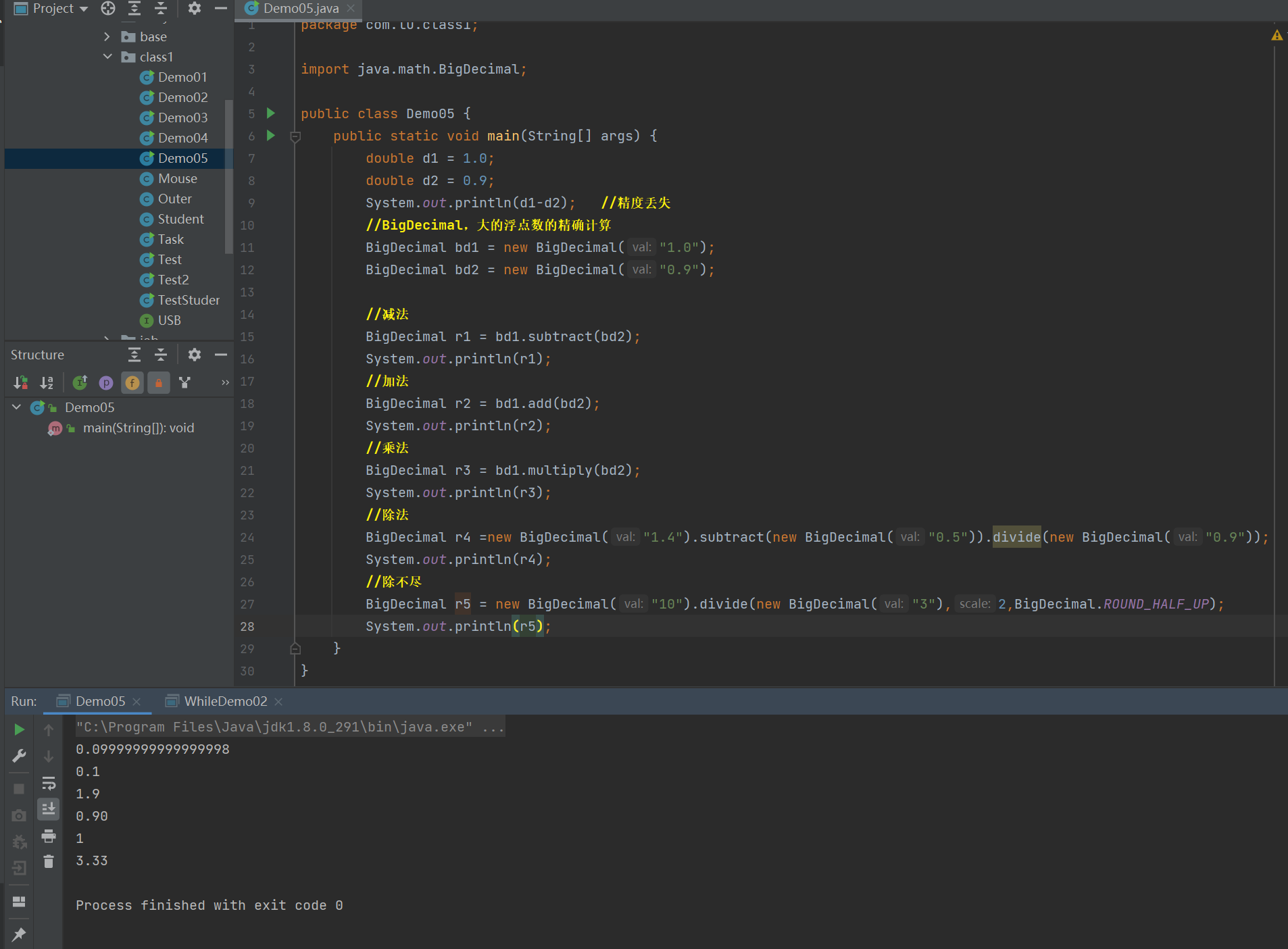Toggle show fields filter in Structure

click(x=132, y=383)
